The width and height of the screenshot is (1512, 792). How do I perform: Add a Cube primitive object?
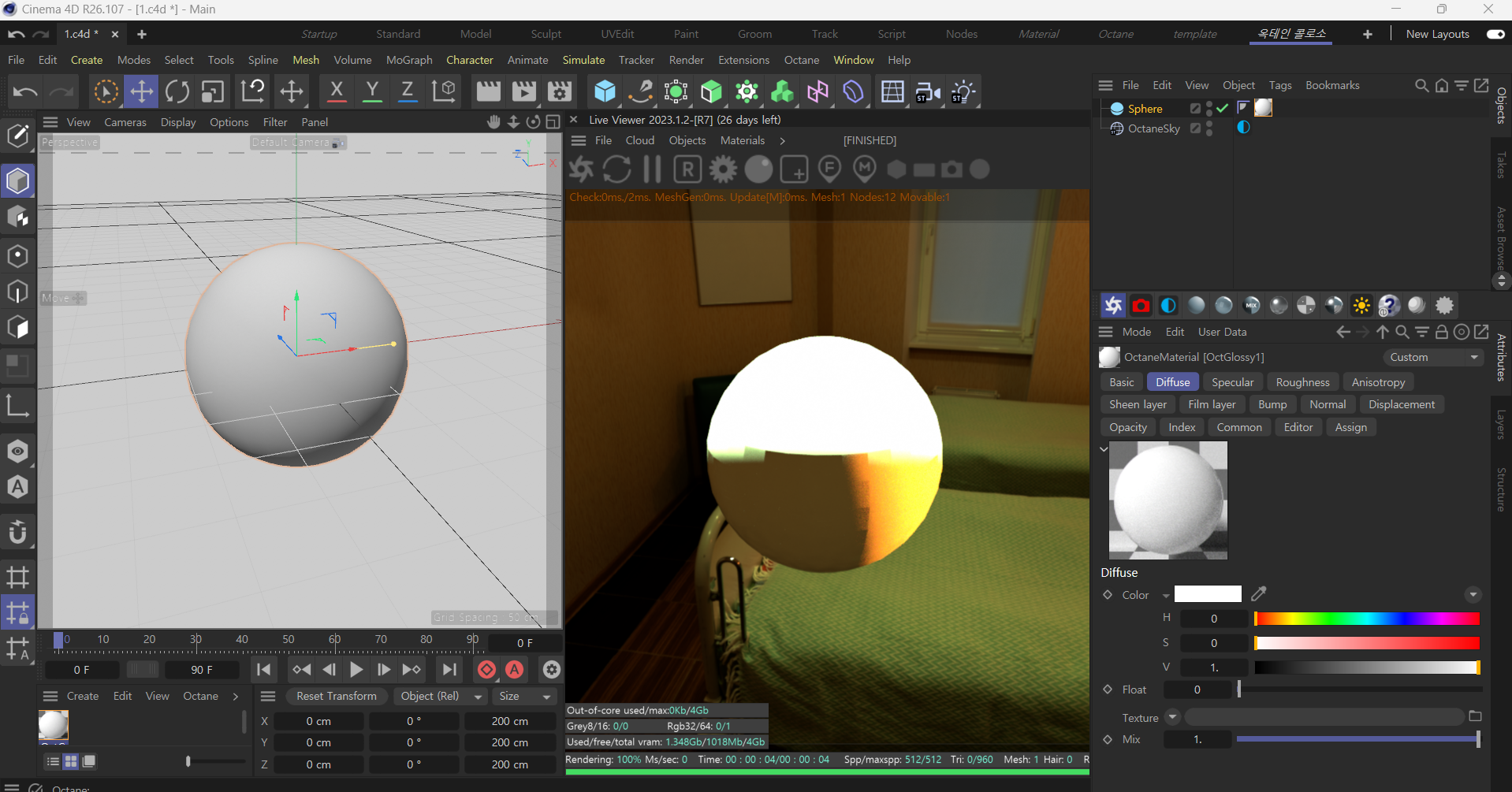605,91
